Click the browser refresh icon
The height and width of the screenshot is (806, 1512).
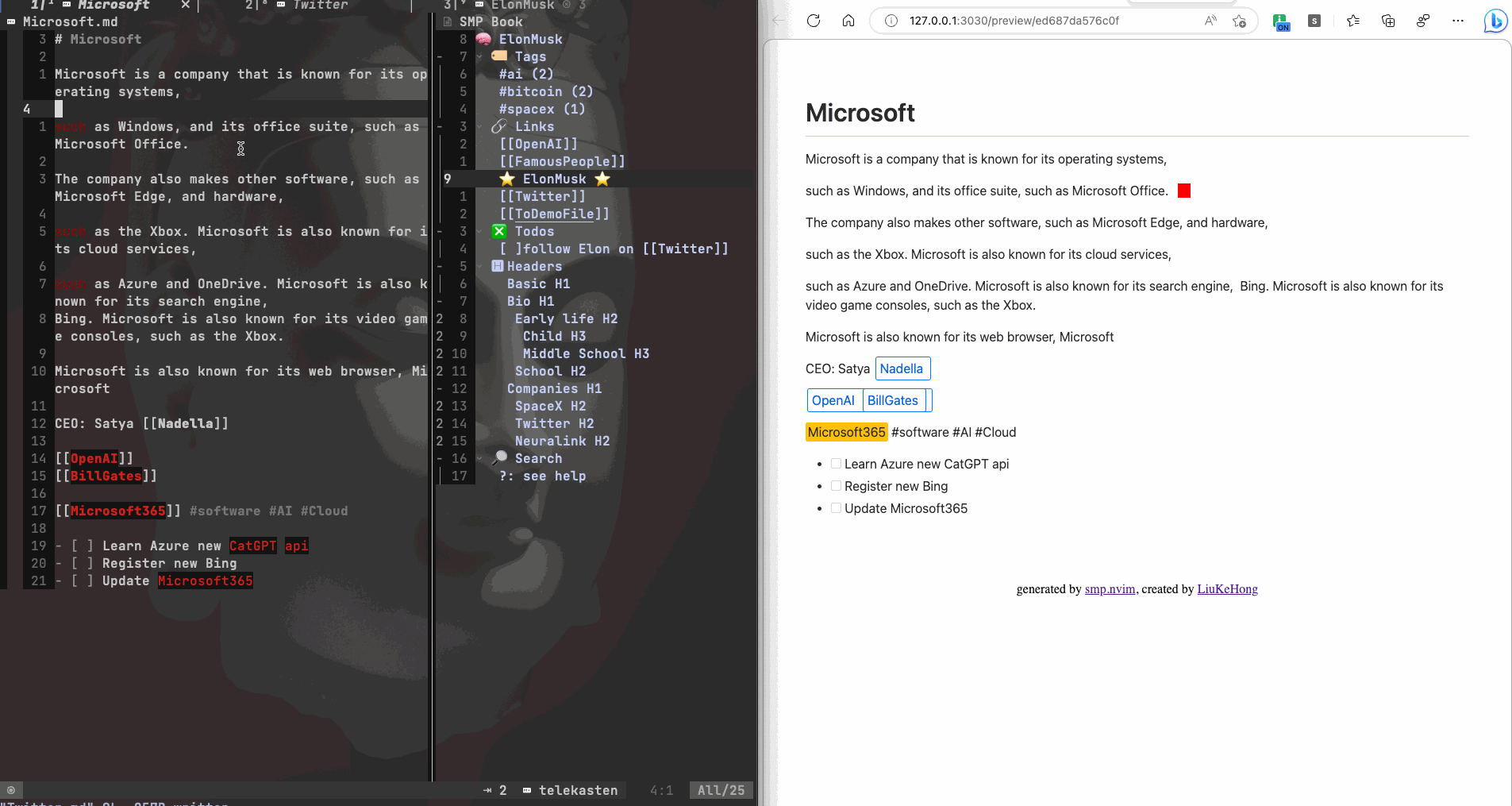814,21
